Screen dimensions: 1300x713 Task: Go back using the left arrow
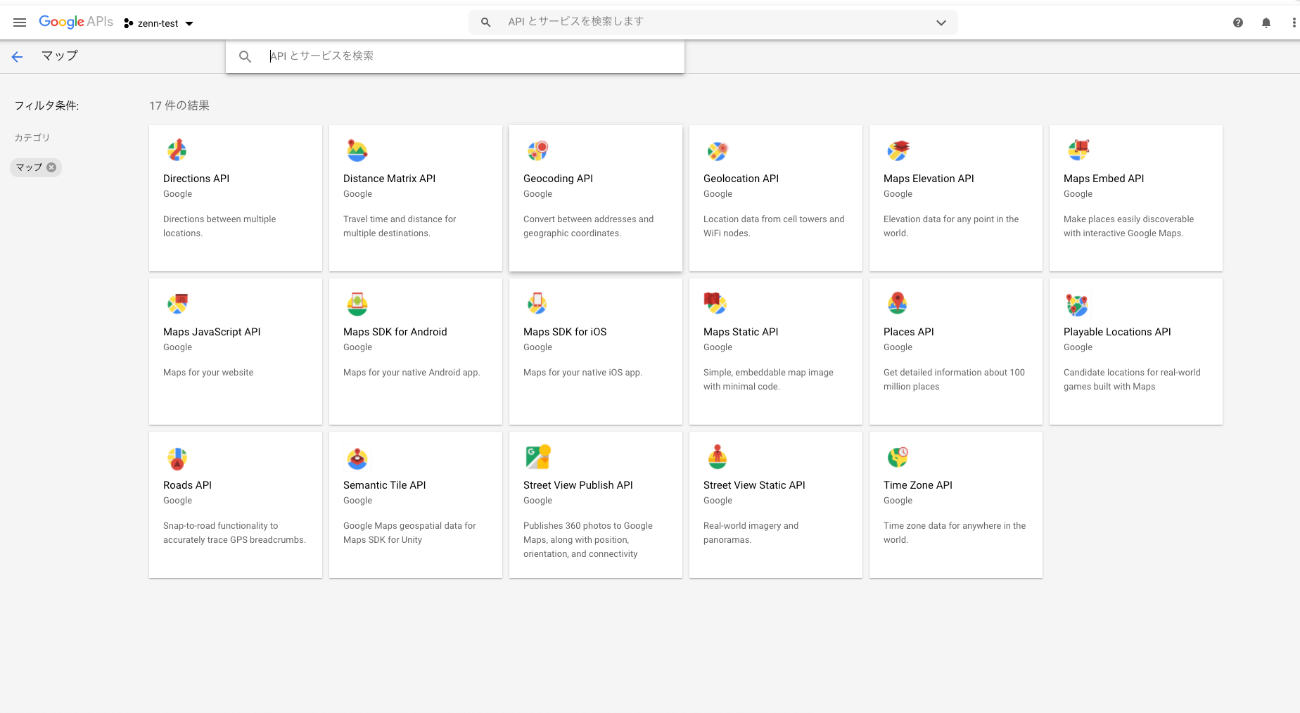coord(17,57)
